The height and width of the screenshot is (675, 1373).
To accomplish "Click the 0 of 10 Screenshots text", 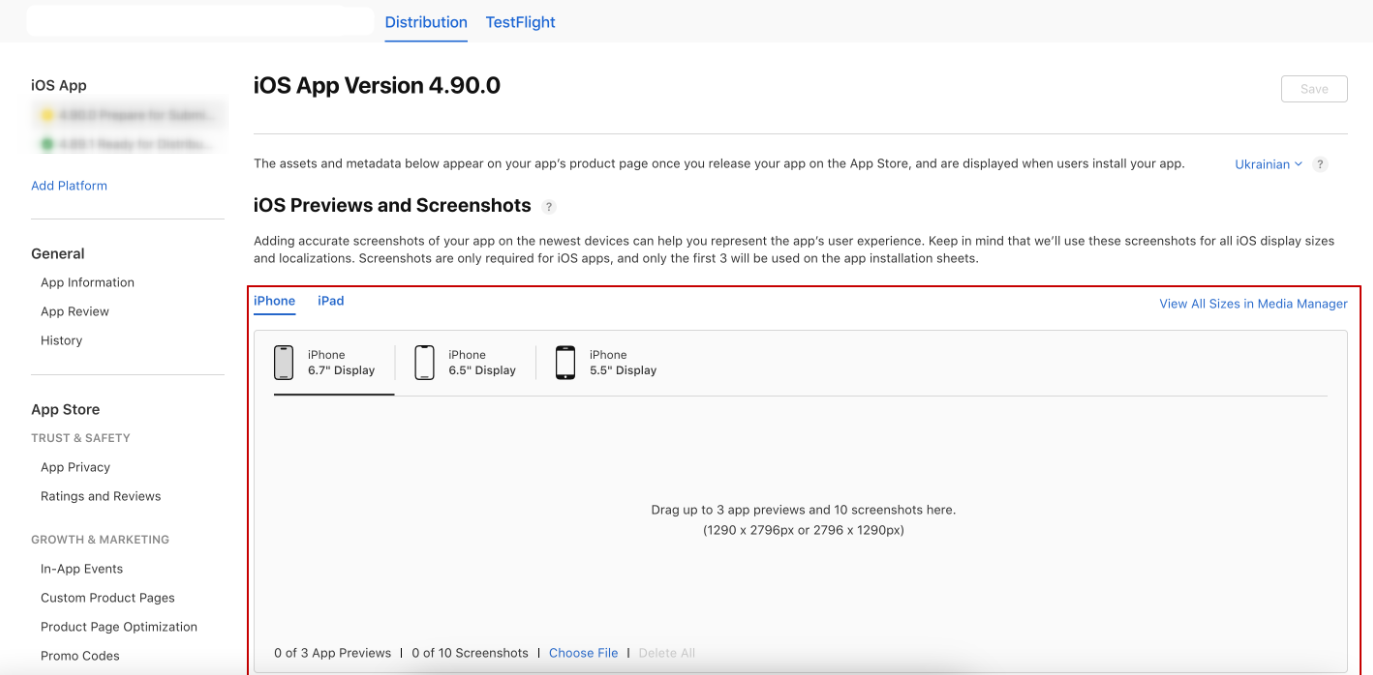I will coord(470,653).
